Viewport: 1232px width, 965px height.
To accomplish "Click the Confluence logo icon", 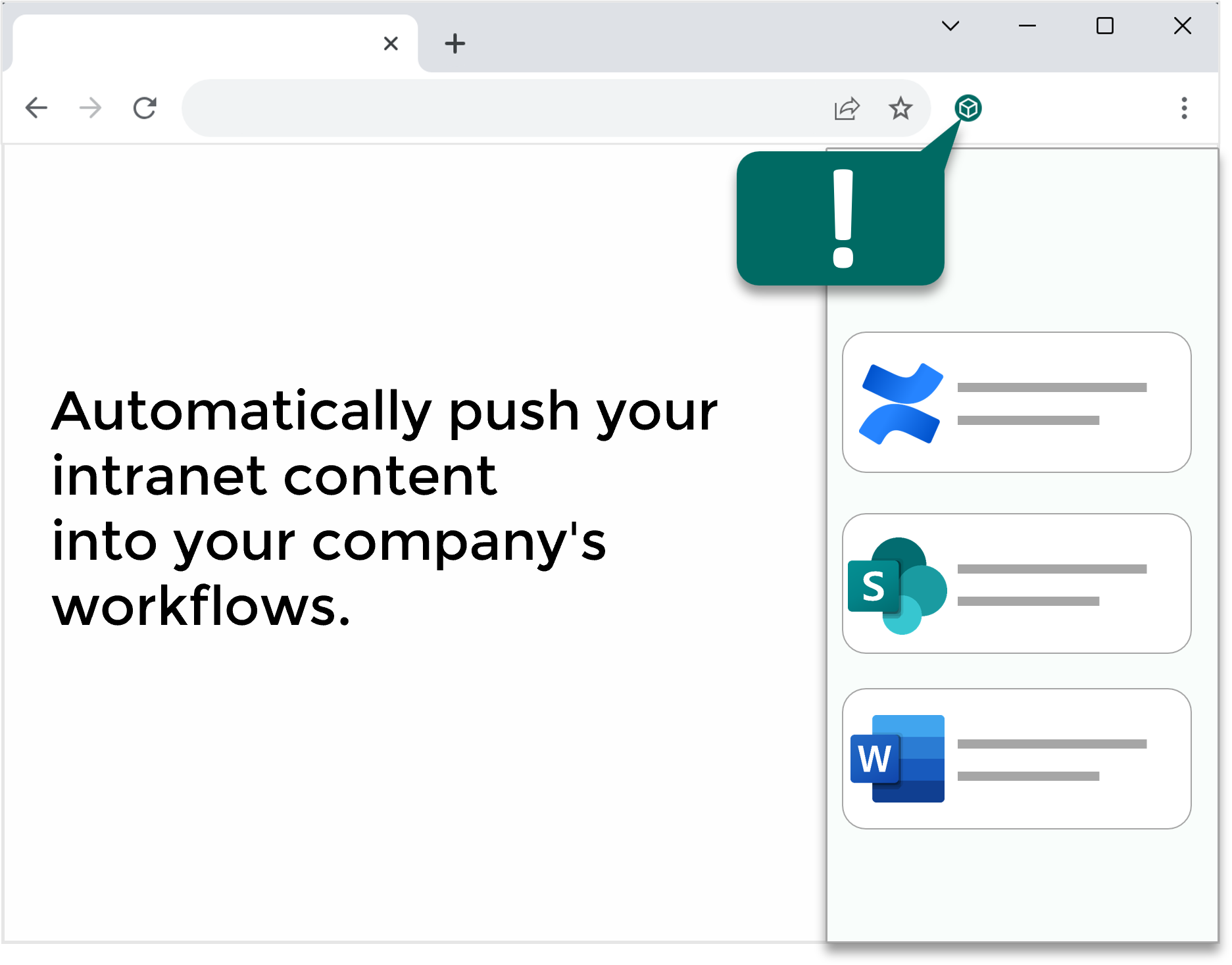I will (x=900, y=403).
